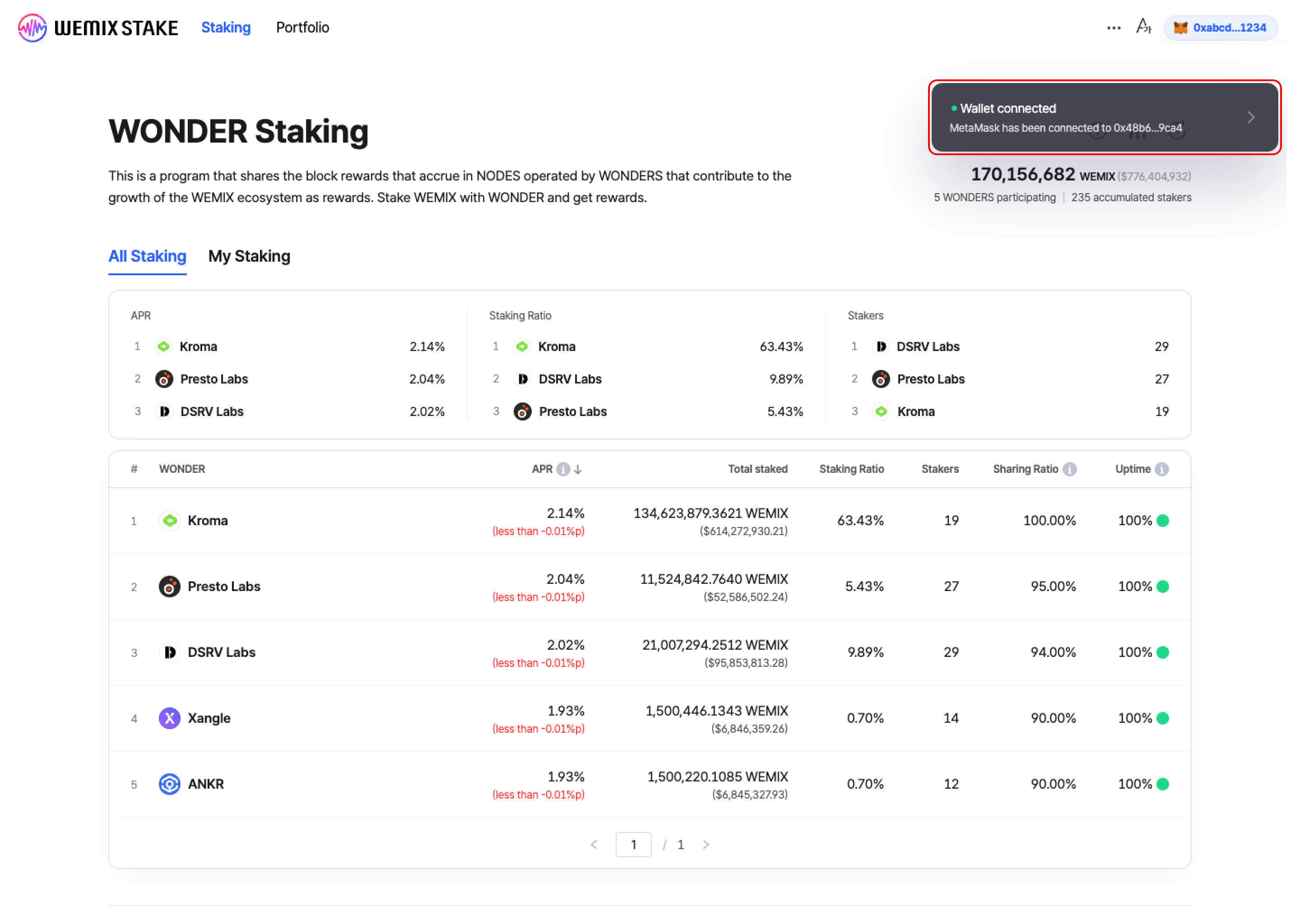
Task: Toggle APR sort direction arrow
Action: click(578, 469)
